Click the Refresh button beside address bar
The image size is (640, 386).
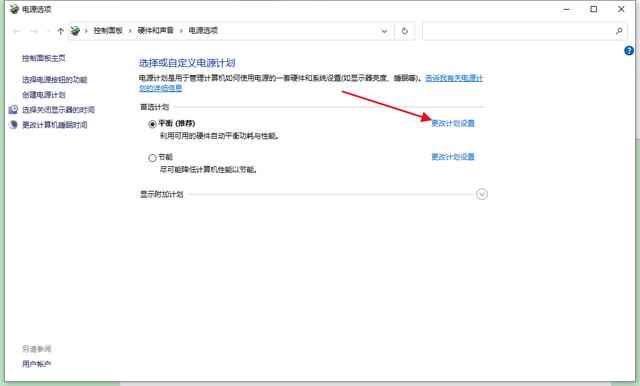[404, 31]
